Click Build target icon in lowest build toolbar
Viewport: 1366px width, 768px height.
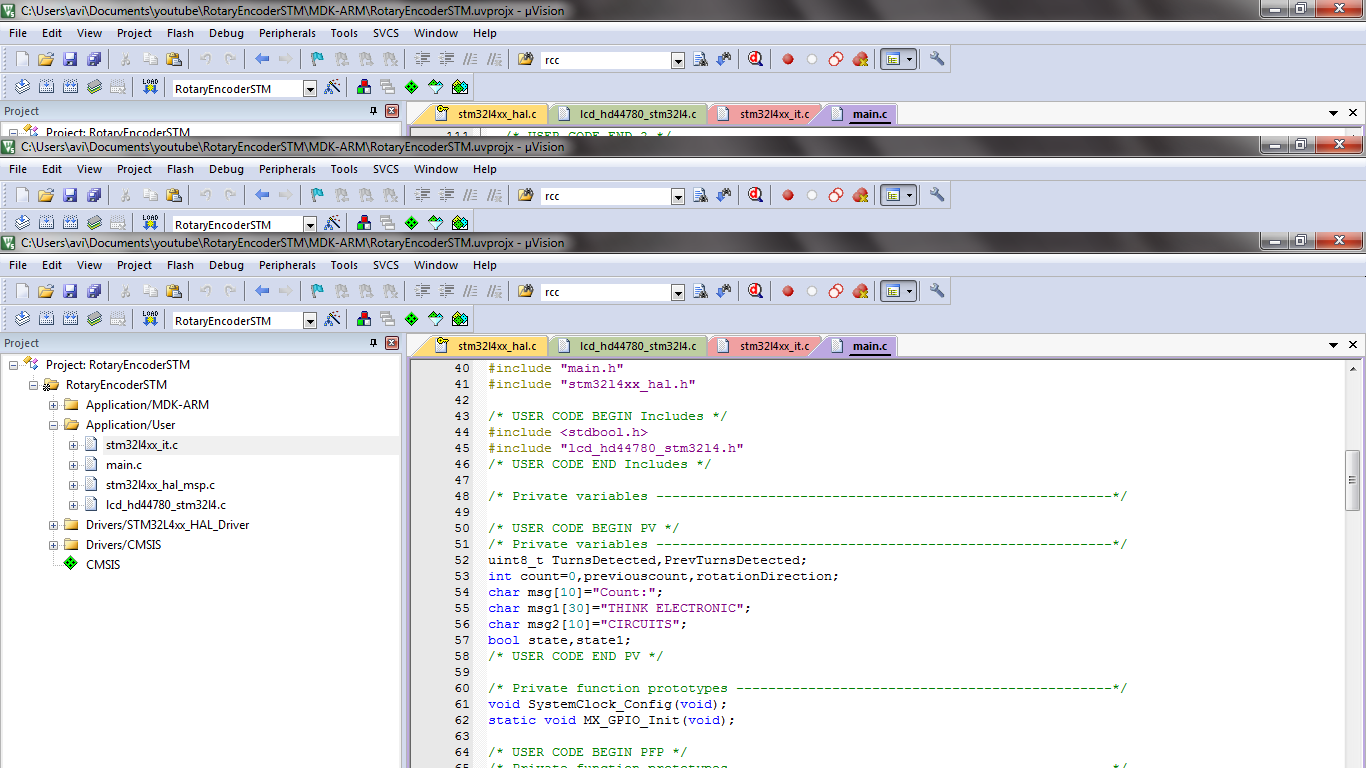[46, 320]
